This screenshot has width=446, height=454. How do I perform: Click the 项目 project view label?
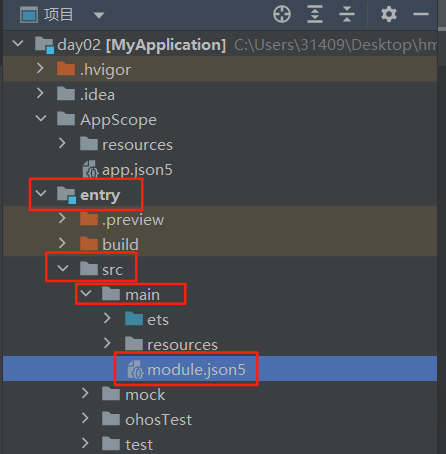coord(58,15)
